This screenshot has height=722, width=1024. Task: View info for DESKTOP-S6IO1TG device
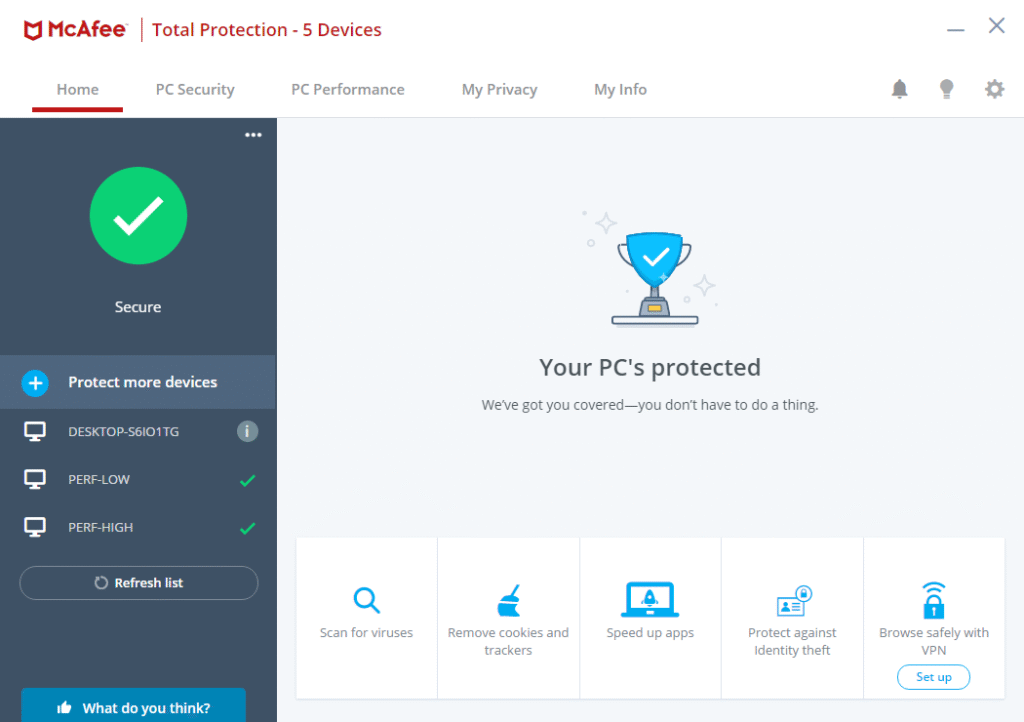(247, 431)
